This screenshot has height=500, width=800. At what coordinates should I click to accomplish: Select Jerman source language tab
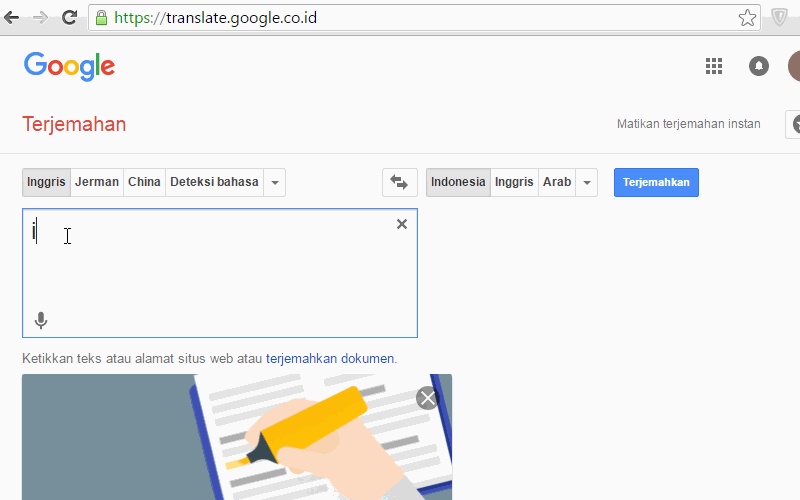coord(97,182)
